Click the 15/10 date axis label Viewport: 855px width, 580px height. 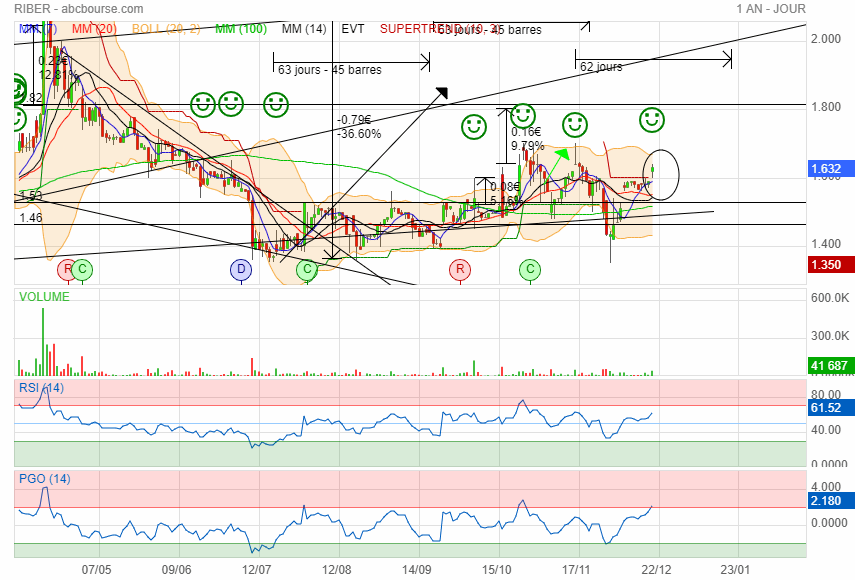(497, 570)
